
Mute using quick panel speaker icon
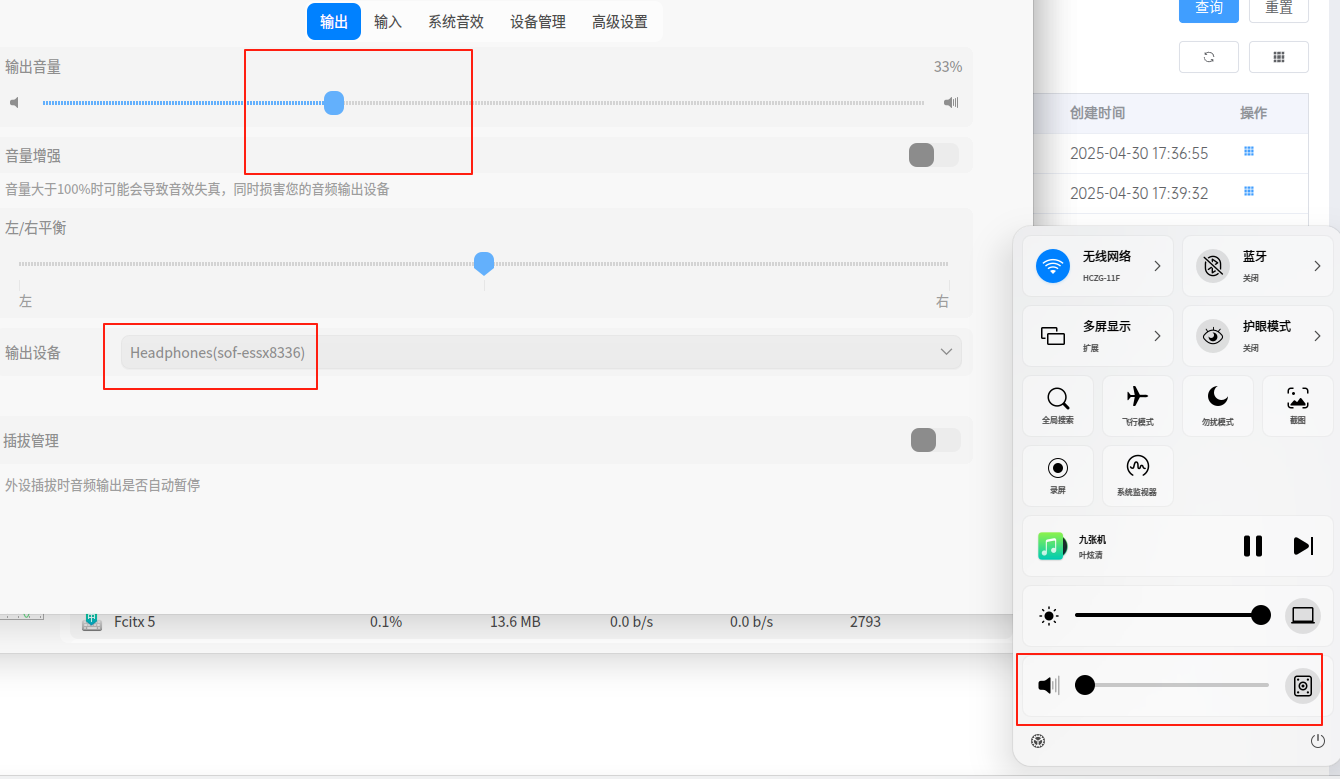pos(1048,685)
